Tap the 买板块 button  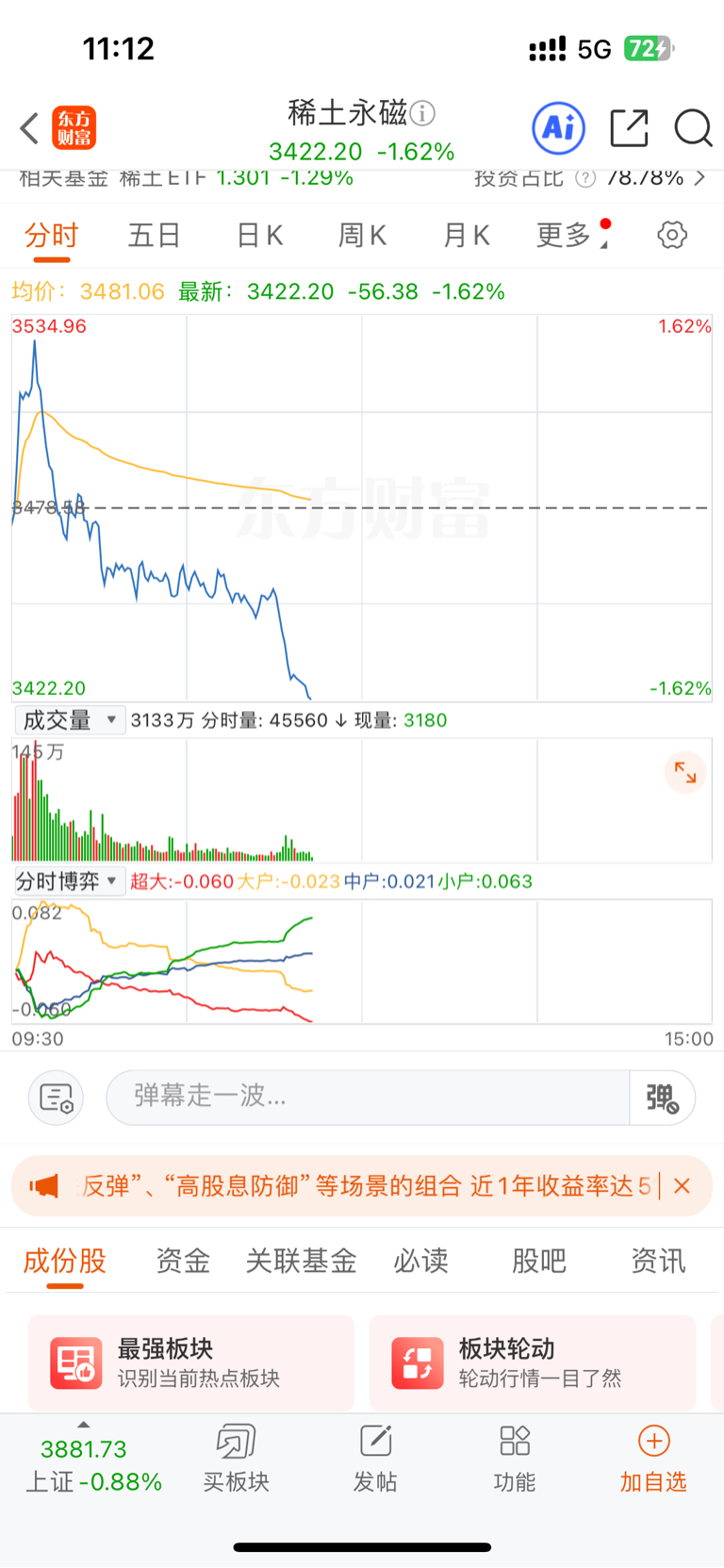pos(236,1459)
